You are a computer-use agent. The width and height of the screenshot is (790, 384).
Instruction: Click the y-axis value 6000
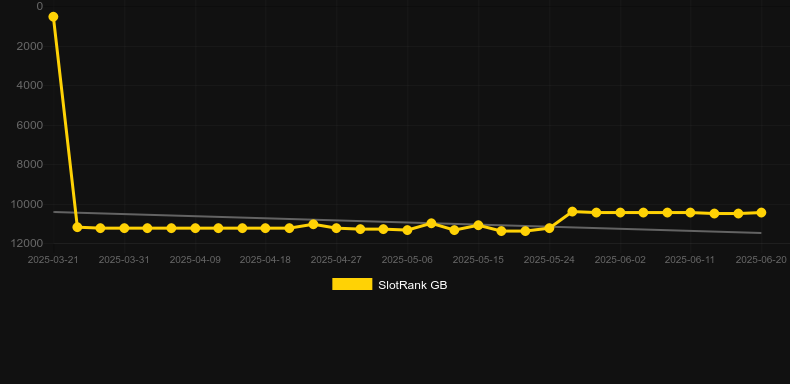[30, 125]
